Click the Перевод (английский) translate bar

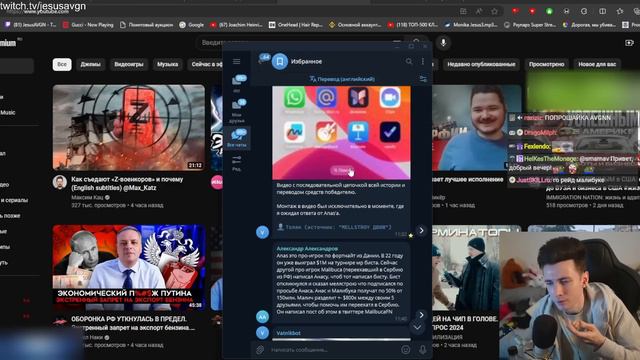click(x=342, y=79)
